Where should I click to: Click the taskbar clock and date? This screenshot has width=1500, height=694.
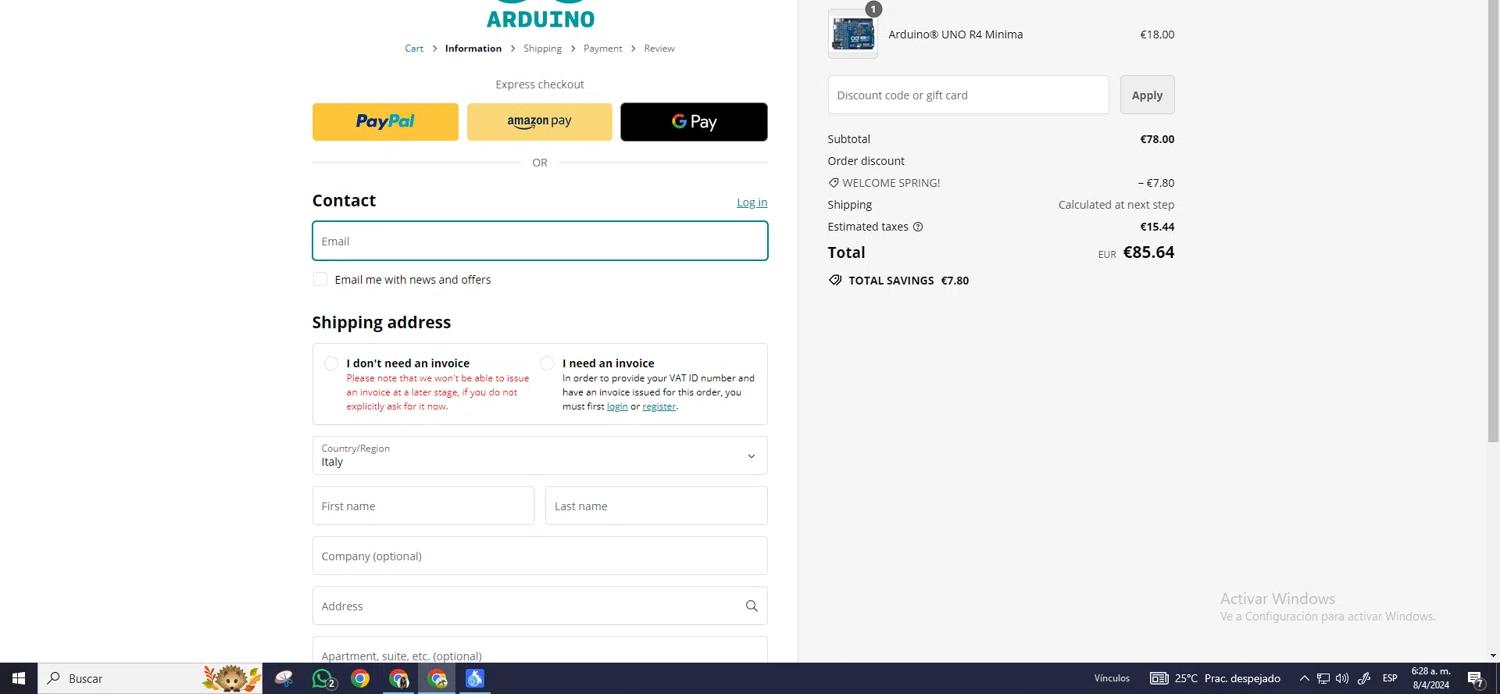(x=1431, y=678)
